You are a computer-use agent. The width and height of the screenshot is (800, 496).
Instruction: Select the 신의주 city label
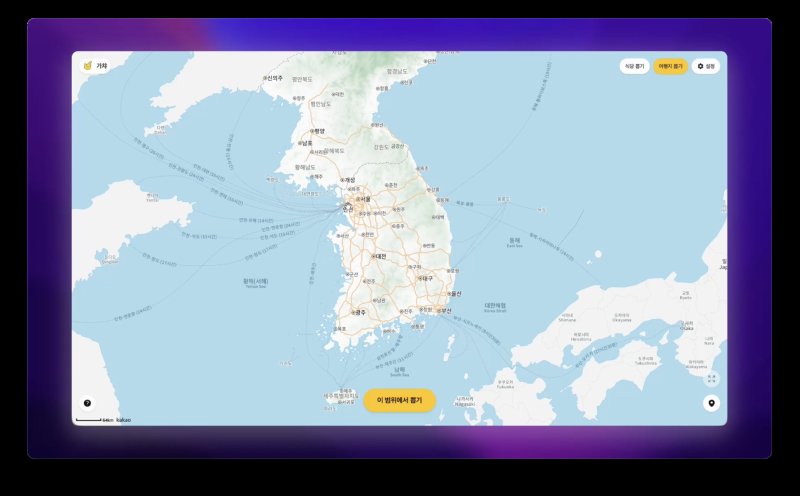point(272,78)
